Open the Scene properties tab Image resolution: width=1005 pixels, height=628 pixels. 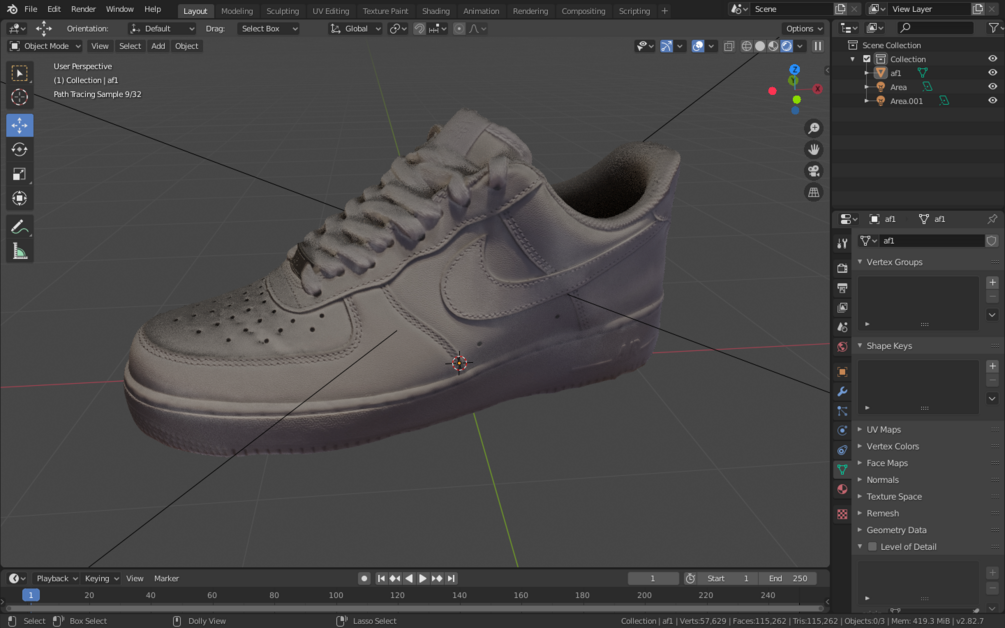click(x=842, y=327)
